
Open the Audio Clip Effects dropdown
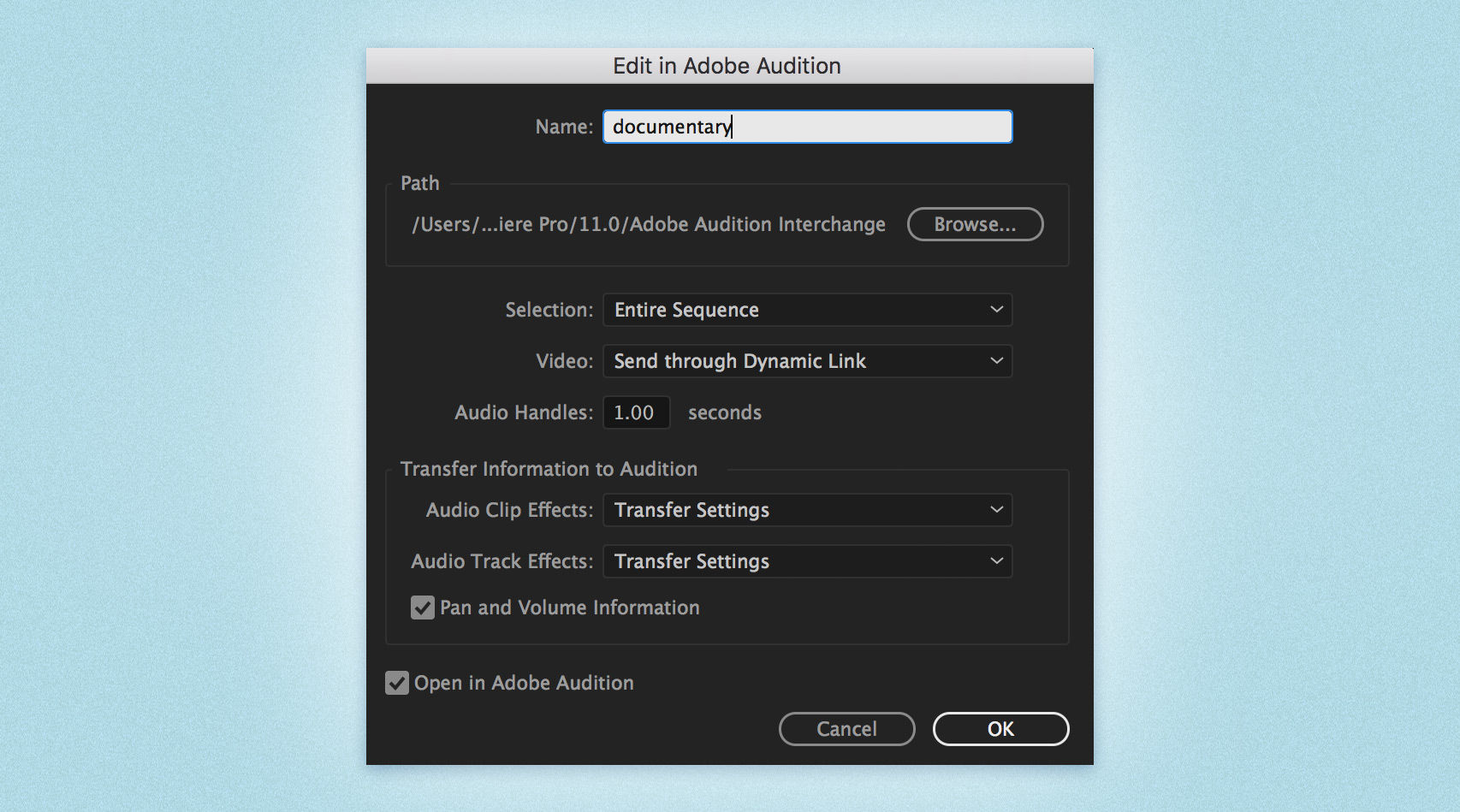[x=995, y=510]
